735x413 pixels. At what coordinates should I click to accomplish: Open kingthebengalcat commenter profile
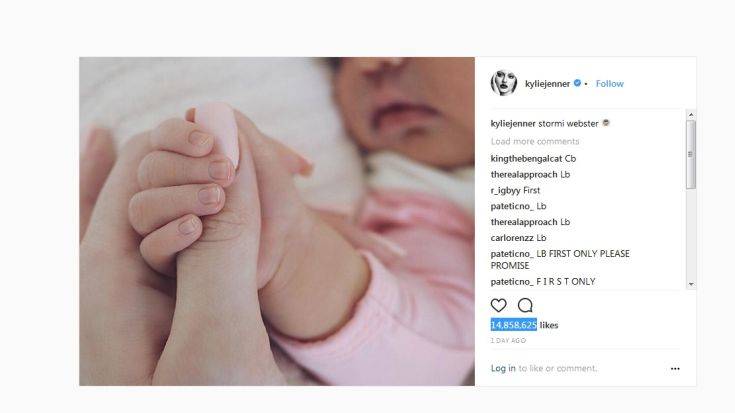point(526,158)
